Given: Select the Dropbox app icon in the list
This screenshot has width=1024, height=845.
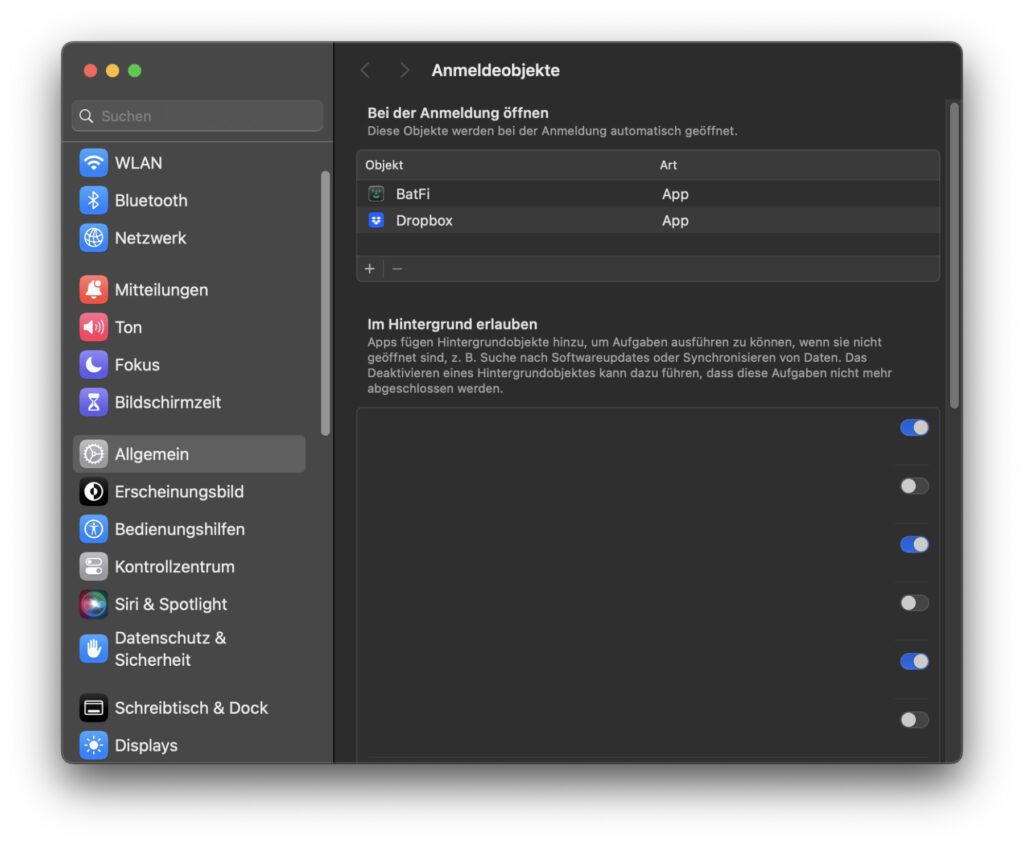Looking at the screenshot, I should point(375,220).
